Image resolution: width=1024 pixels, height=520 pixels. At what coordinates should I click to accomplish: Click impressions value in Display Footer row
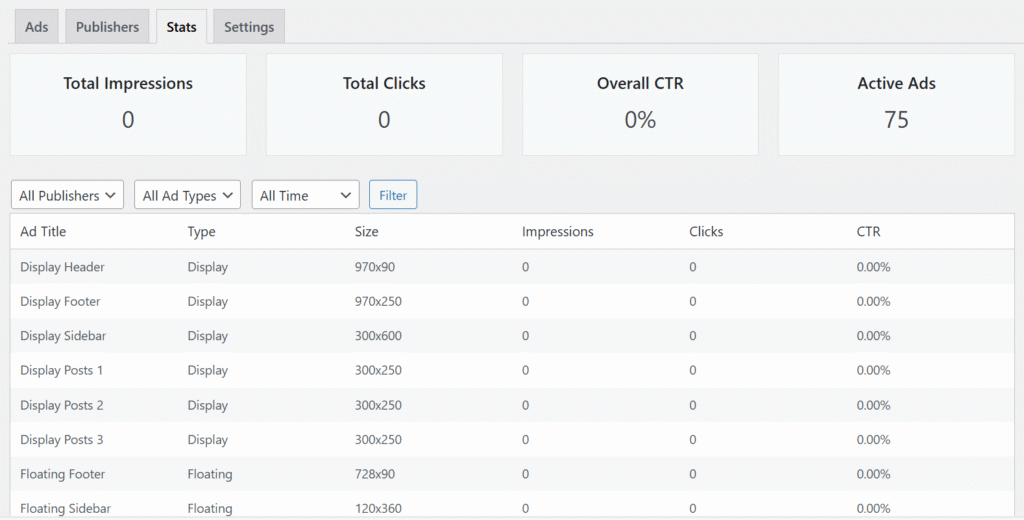click(525, 301)
